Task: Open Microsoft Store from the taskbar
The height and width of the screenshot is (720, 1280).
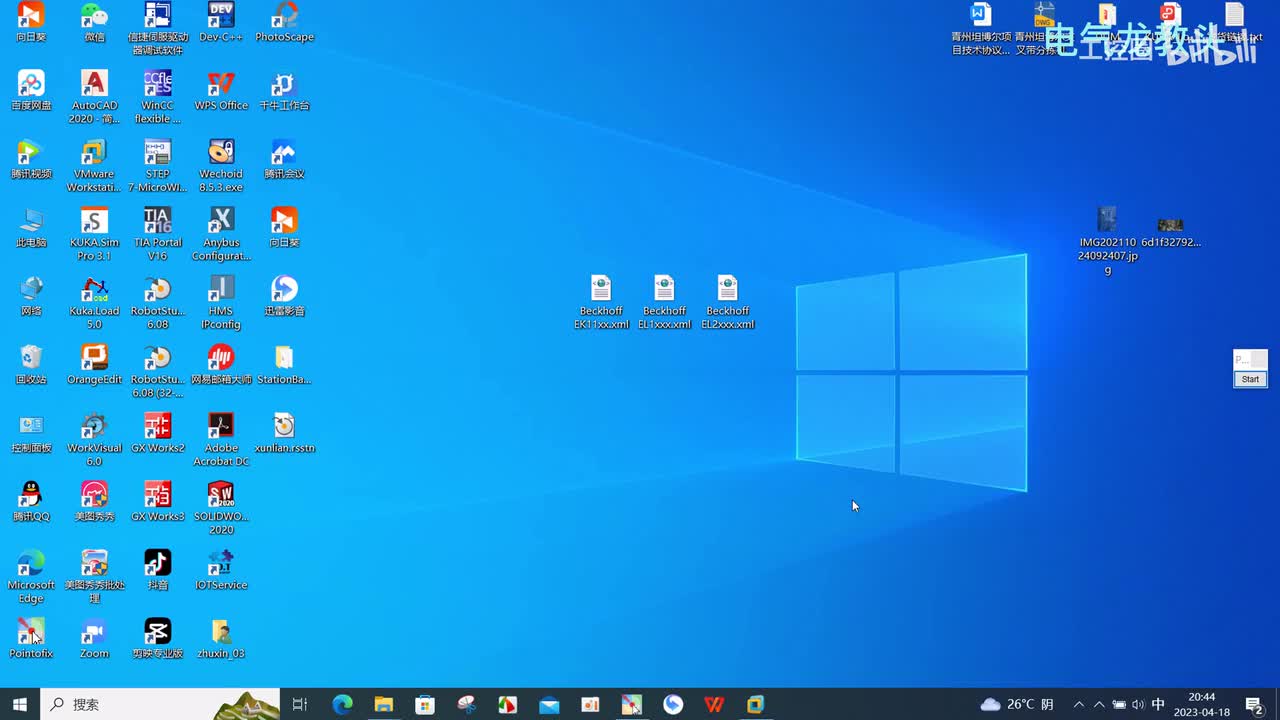Action: [x=425, y=704]
